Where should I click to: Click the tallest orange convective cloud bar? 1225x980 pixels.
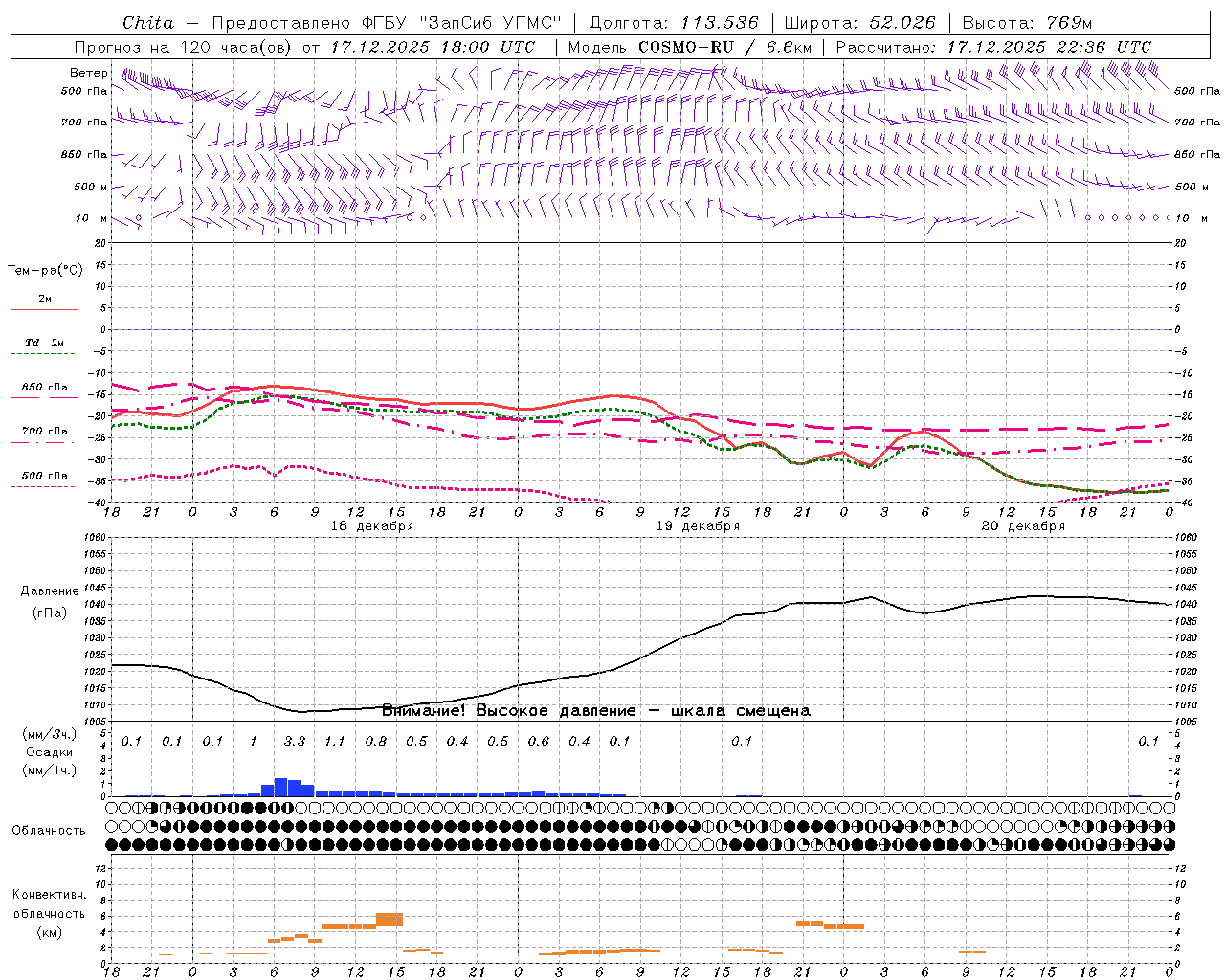point(390,920)
